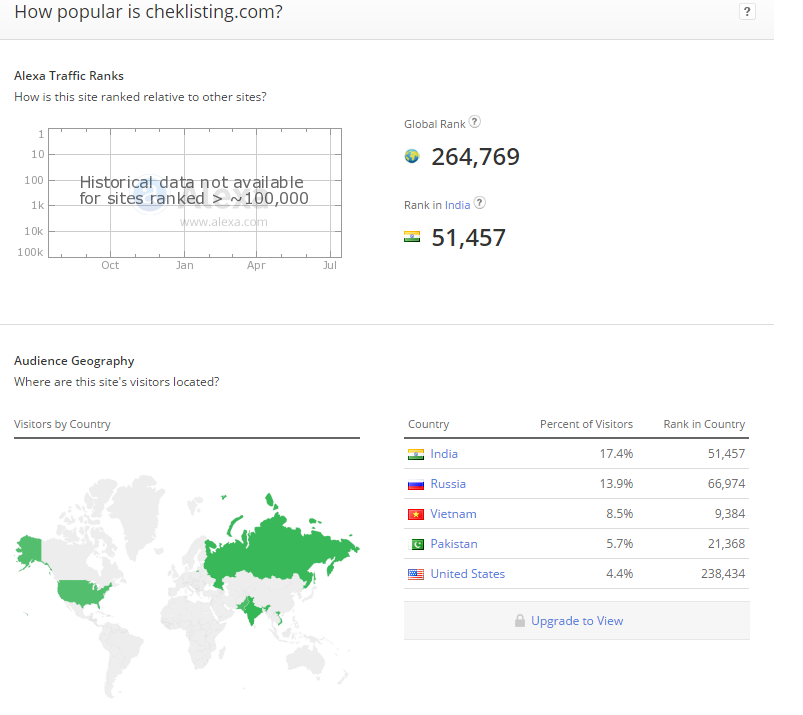The image size is (803, 715).
Task: Click the Pakistan flag in country table
Action: click(x=416, y=544)
